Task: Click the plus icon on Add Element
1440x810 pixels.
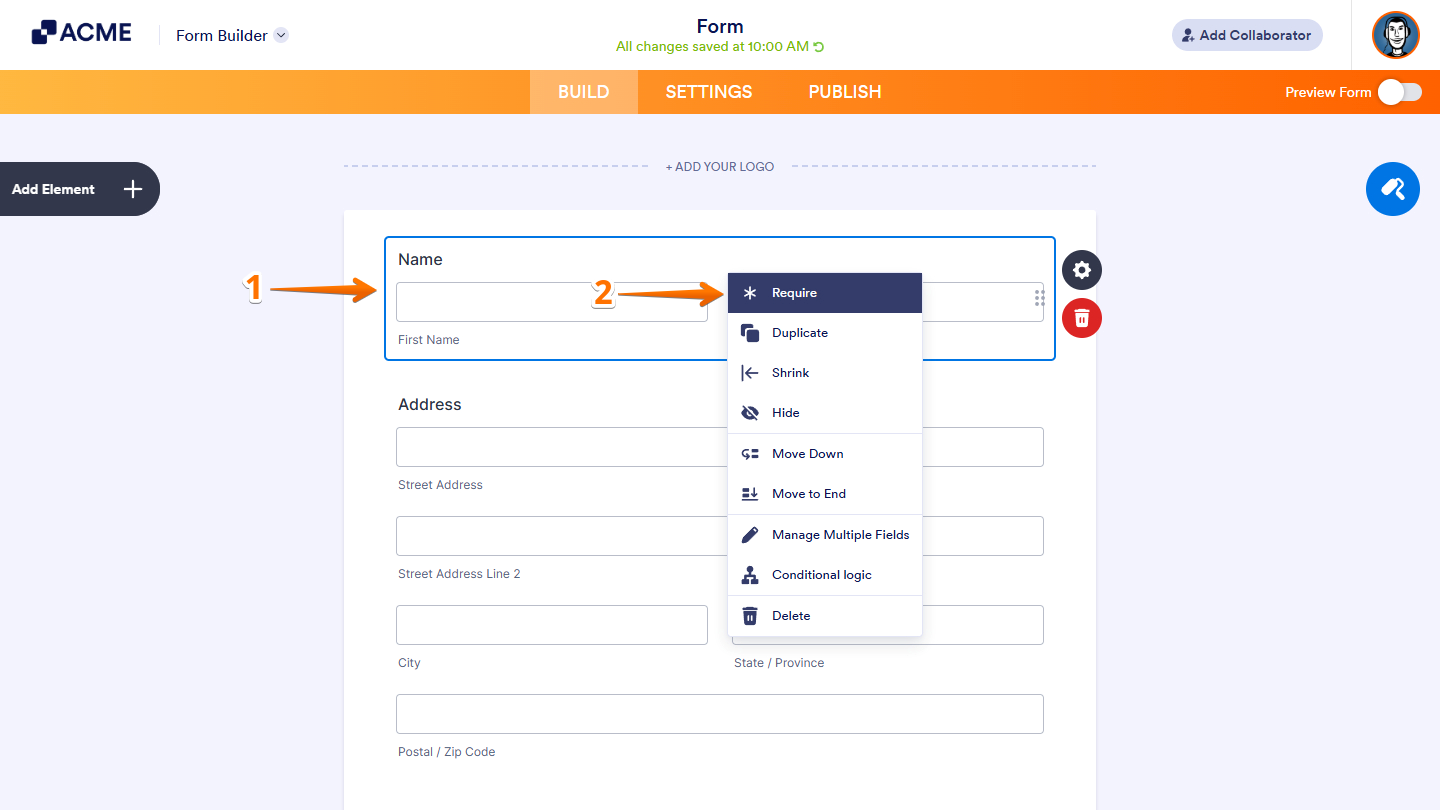Action: [133, 189]
